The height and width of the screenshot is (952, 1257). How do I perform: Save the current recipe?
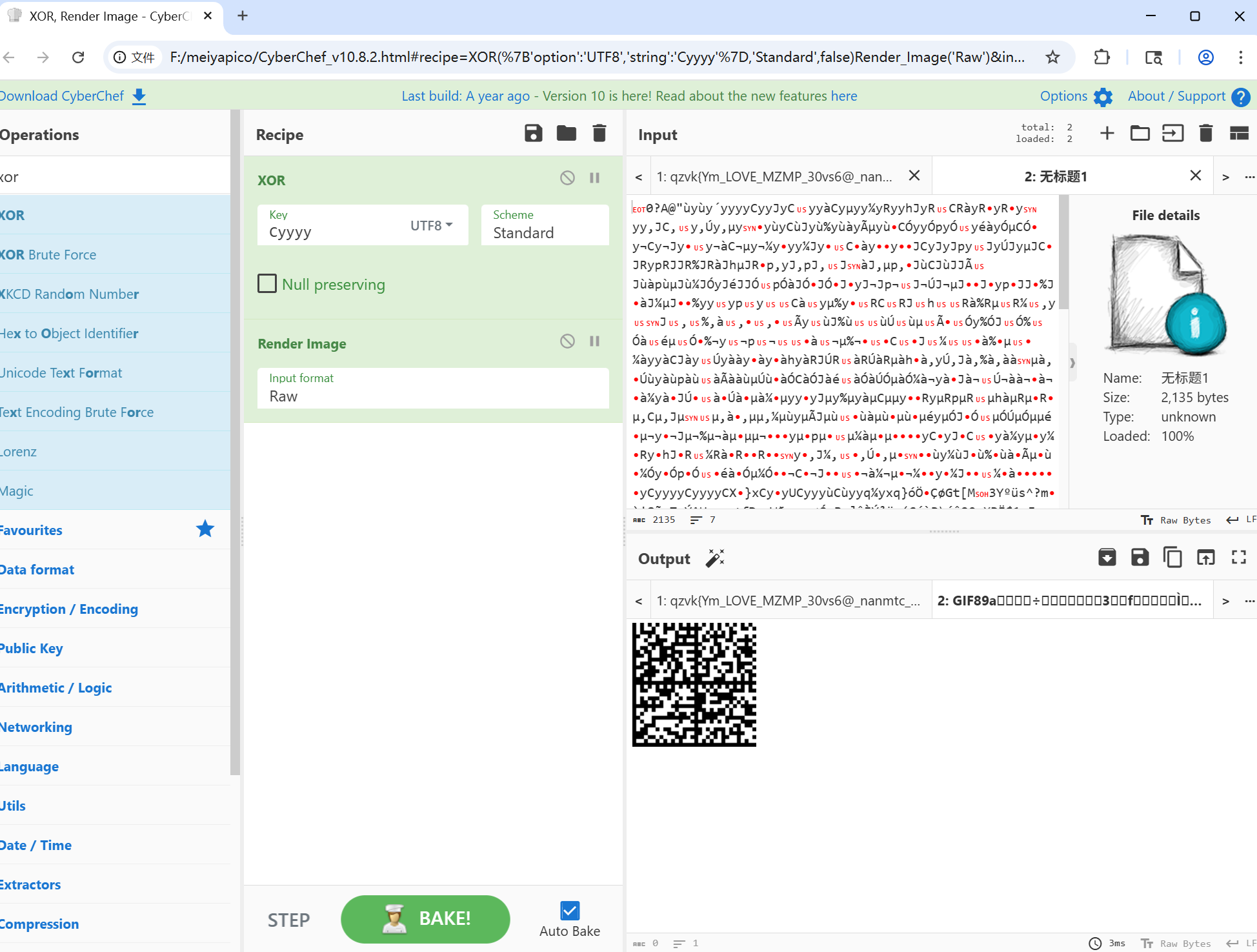coord(533,134)
